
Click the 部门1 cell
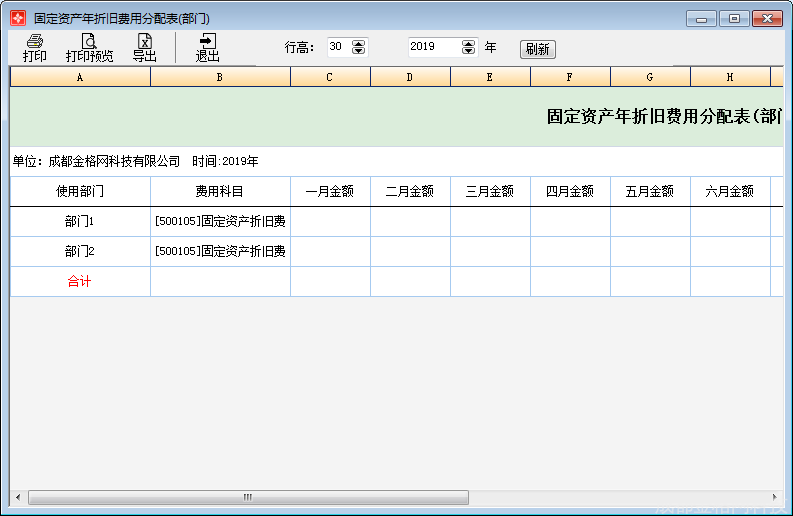coord(80,222)
